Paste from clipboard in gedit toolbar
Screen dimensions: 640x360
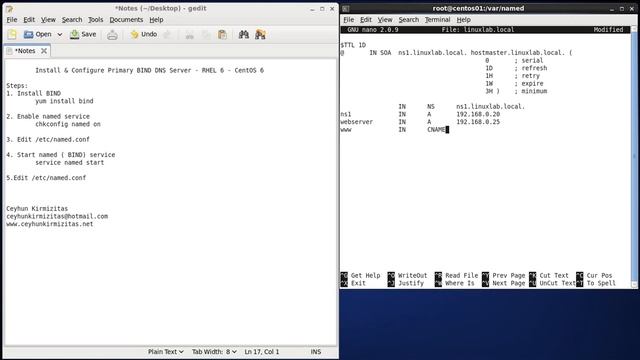coord(222,35)
